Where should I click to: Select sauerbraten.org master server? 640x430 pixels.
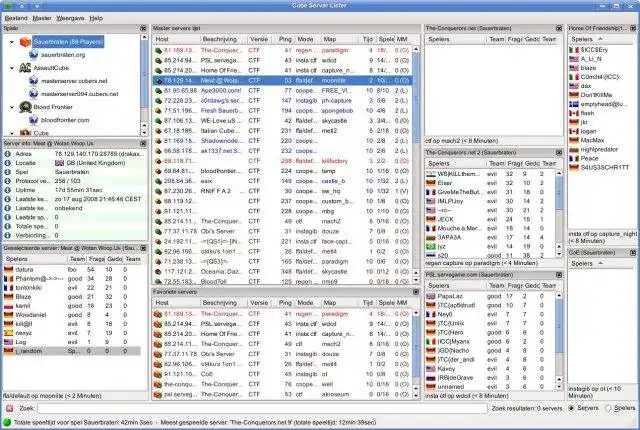pos(63,55)
